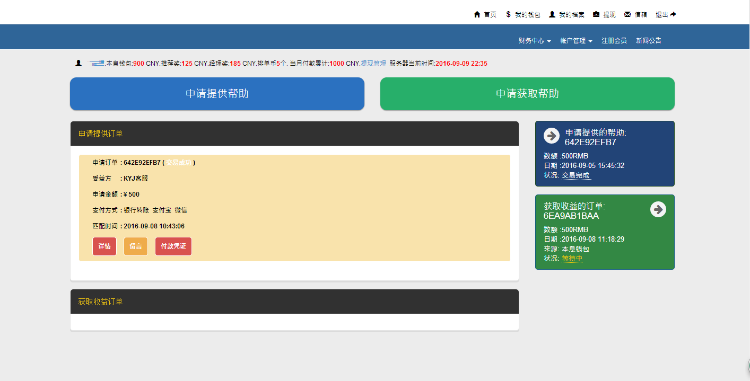The height and width of the screenshot is (381, 750).
Task: Open mailbox via the envelope icon
Action: click(x=628, y=14)
